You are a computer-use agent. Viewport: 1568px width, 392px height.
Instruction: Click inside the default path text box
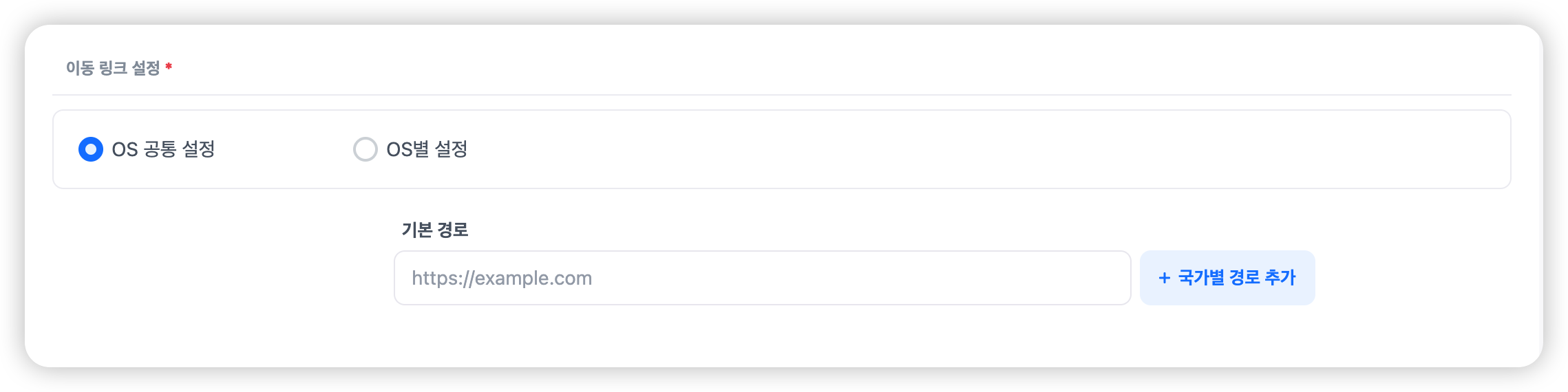coord(762,278)
